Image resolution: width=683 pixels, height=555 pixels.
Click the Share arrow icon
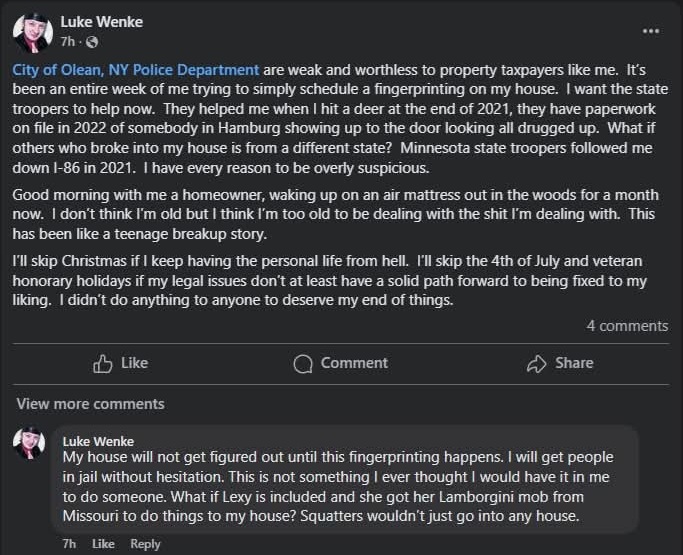pos(536,364)
